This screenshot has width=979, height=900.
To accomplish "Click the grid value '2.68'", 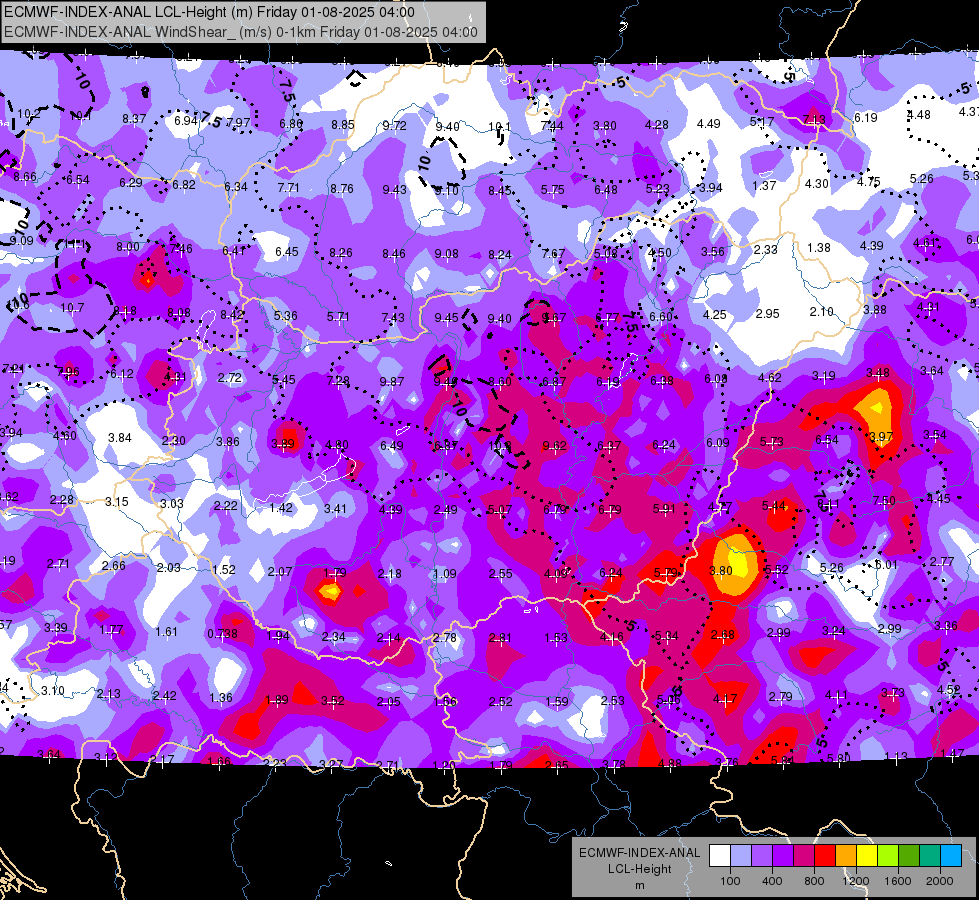I will tap(723, 635).
